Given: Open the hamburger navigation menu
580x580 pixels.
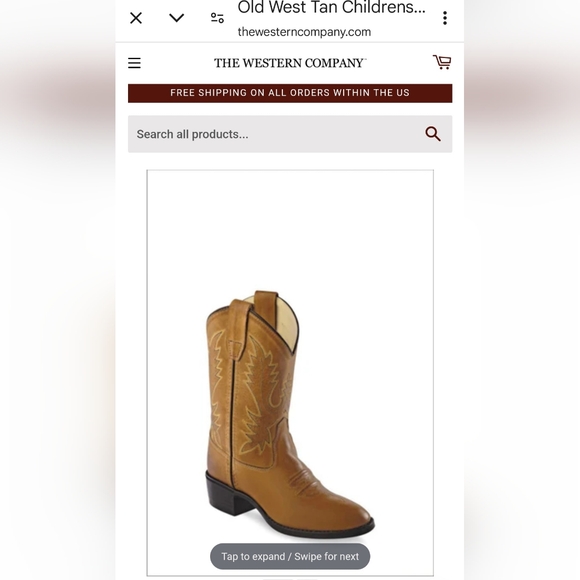Looking at the screenshot, I should pos(134,63).
